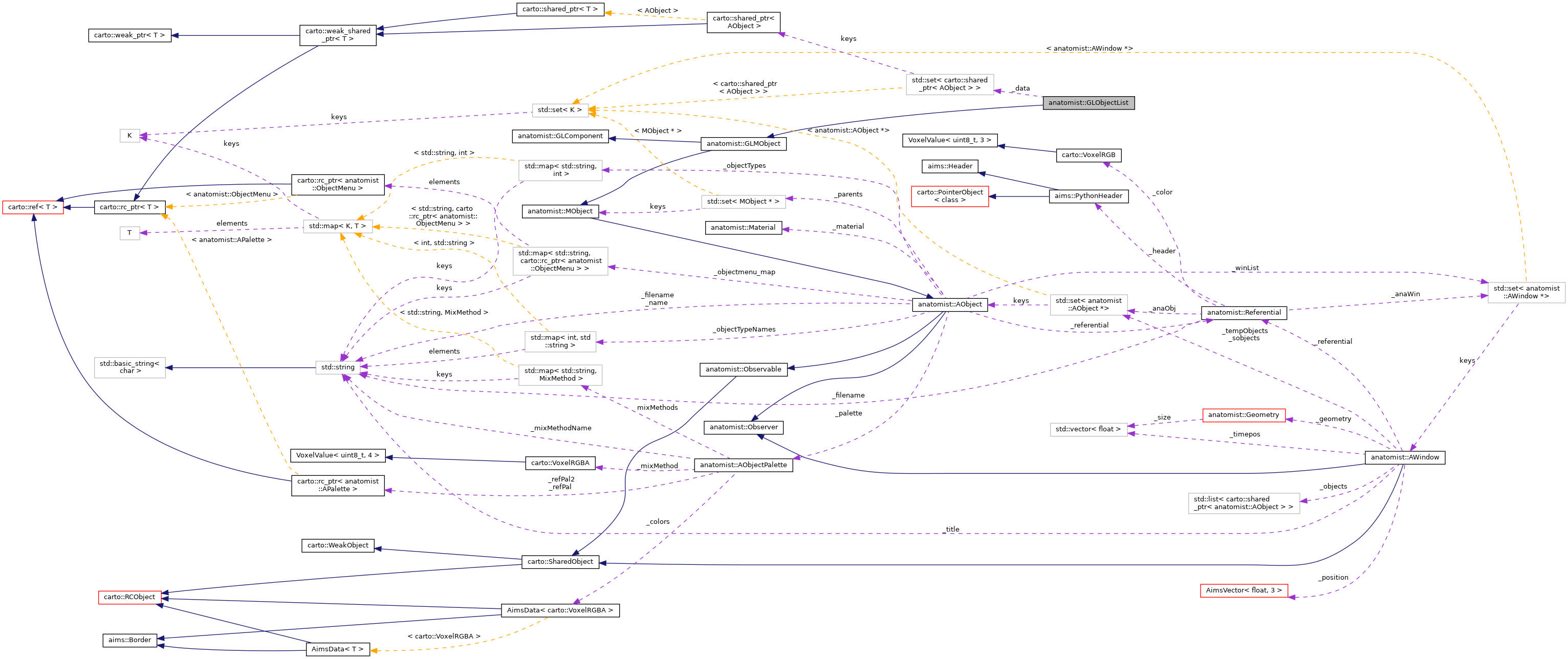Viewport: 1568px width, 659px height.
Task: Open the aims::Header node
Action: (x=950, y=167)
